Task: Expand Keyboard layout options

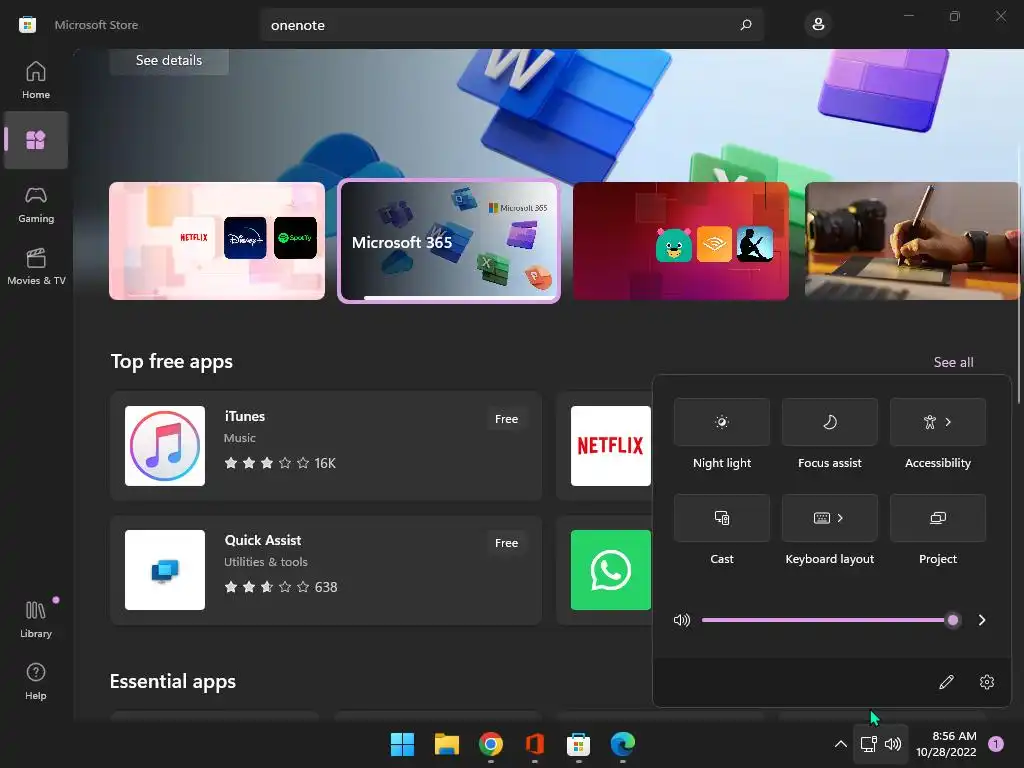Action: click(x=840, y=518)
